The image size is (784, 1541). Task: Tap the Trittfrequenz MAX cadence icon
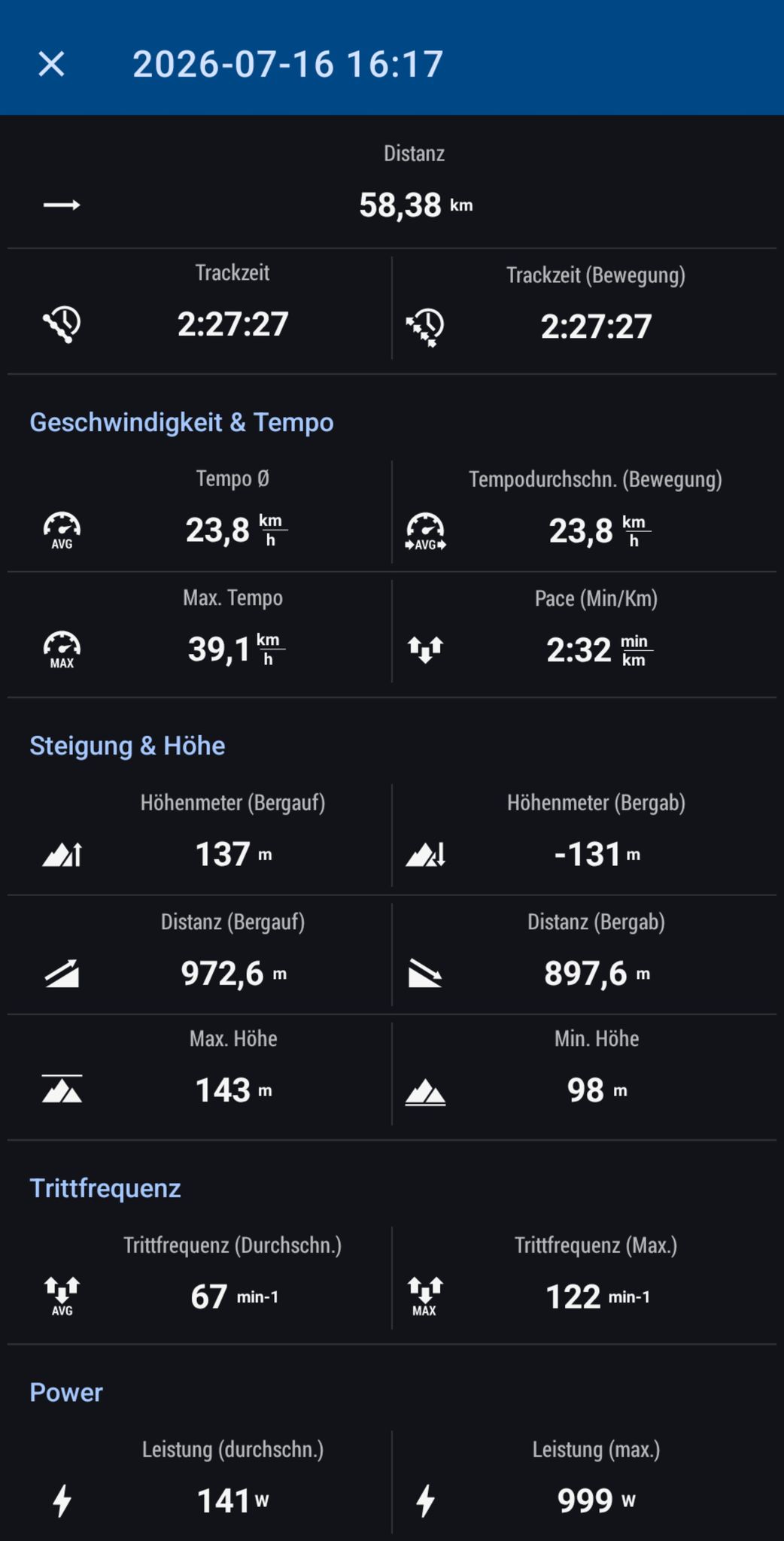[425, 1296]
